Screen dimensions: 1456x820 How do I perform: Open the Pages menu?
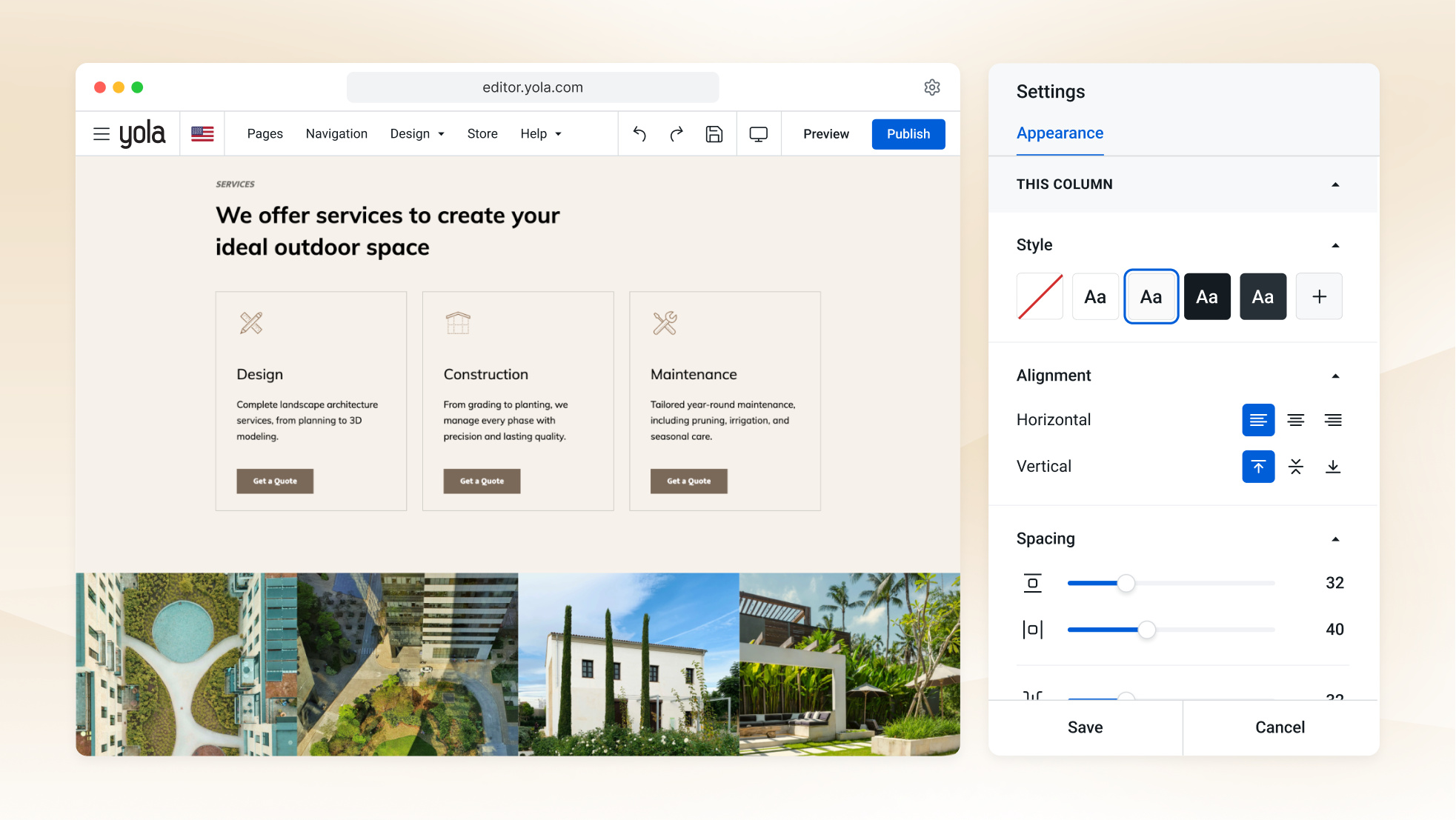click(x=265, y=134)
